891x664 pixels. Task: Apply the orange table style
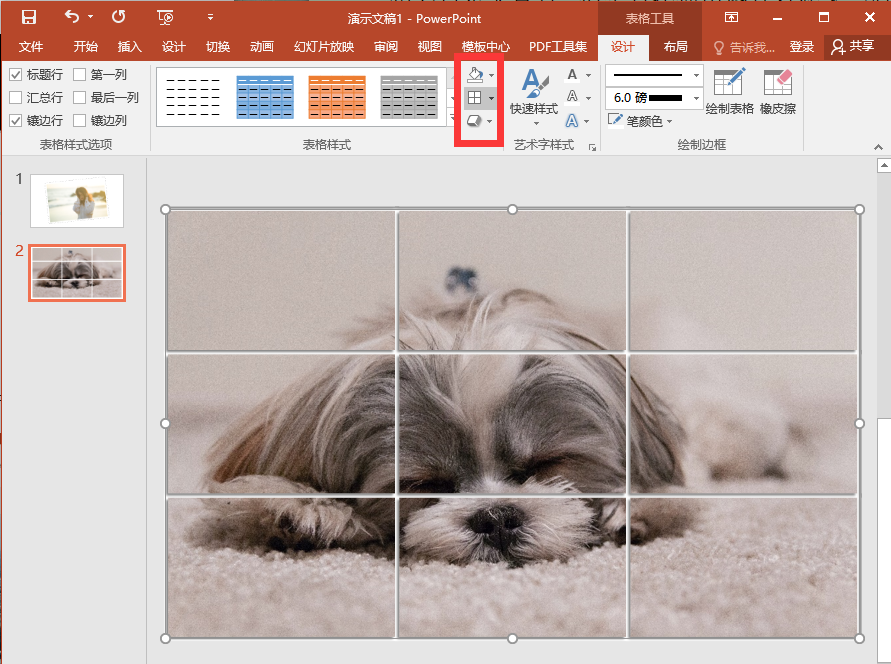(x=337, y=97)
